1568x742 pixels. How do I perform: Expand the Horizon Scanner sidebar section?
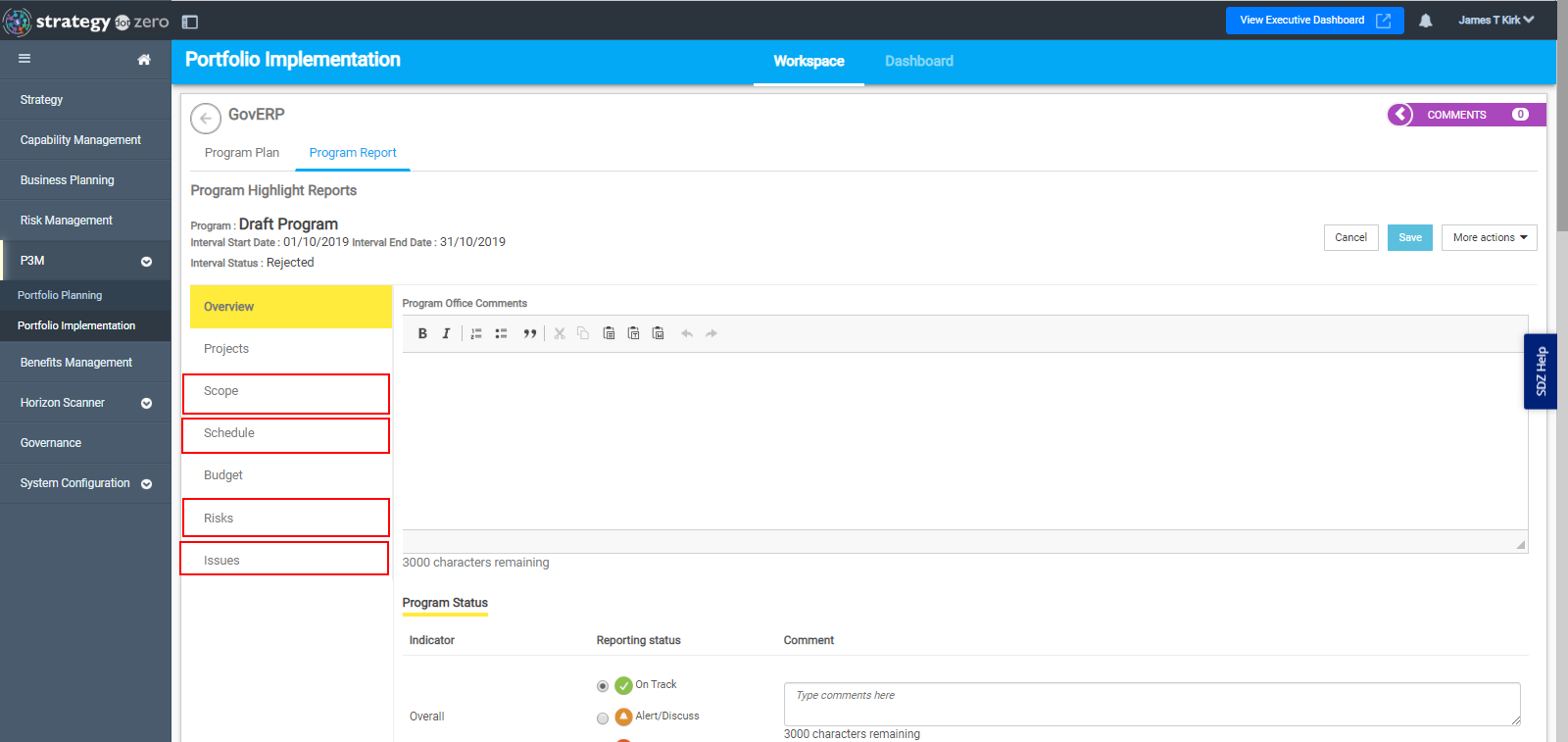click(x=146, y=404)
